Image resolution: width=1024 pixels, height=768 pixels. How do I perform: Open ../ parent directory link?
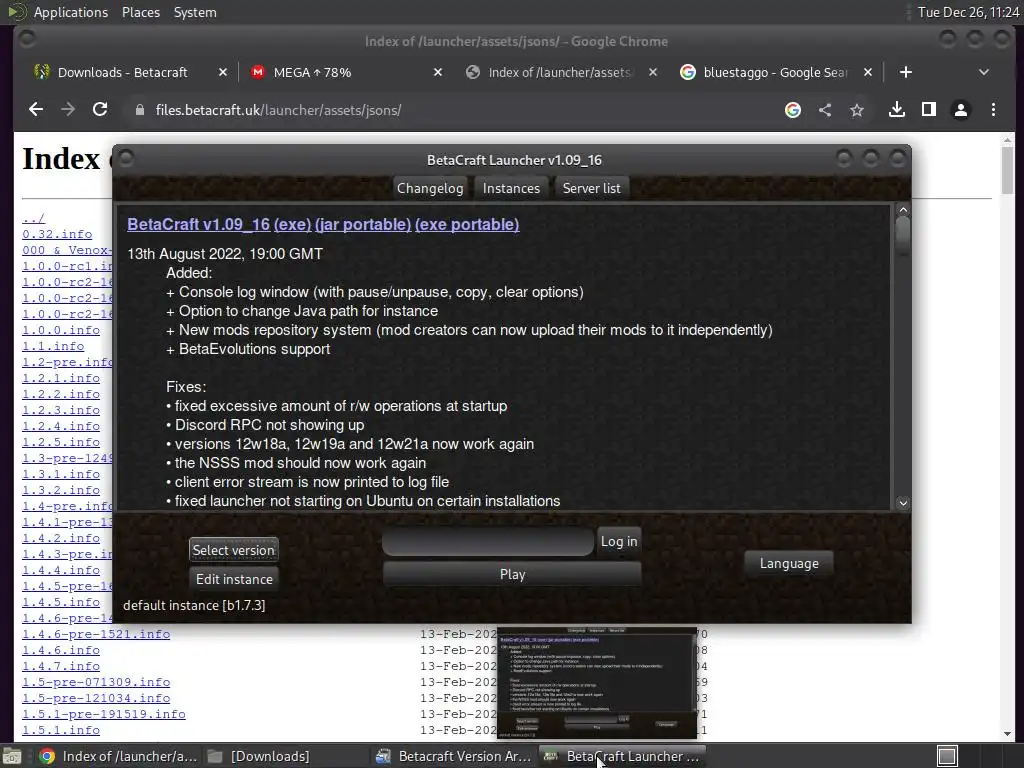coord(33,218)
